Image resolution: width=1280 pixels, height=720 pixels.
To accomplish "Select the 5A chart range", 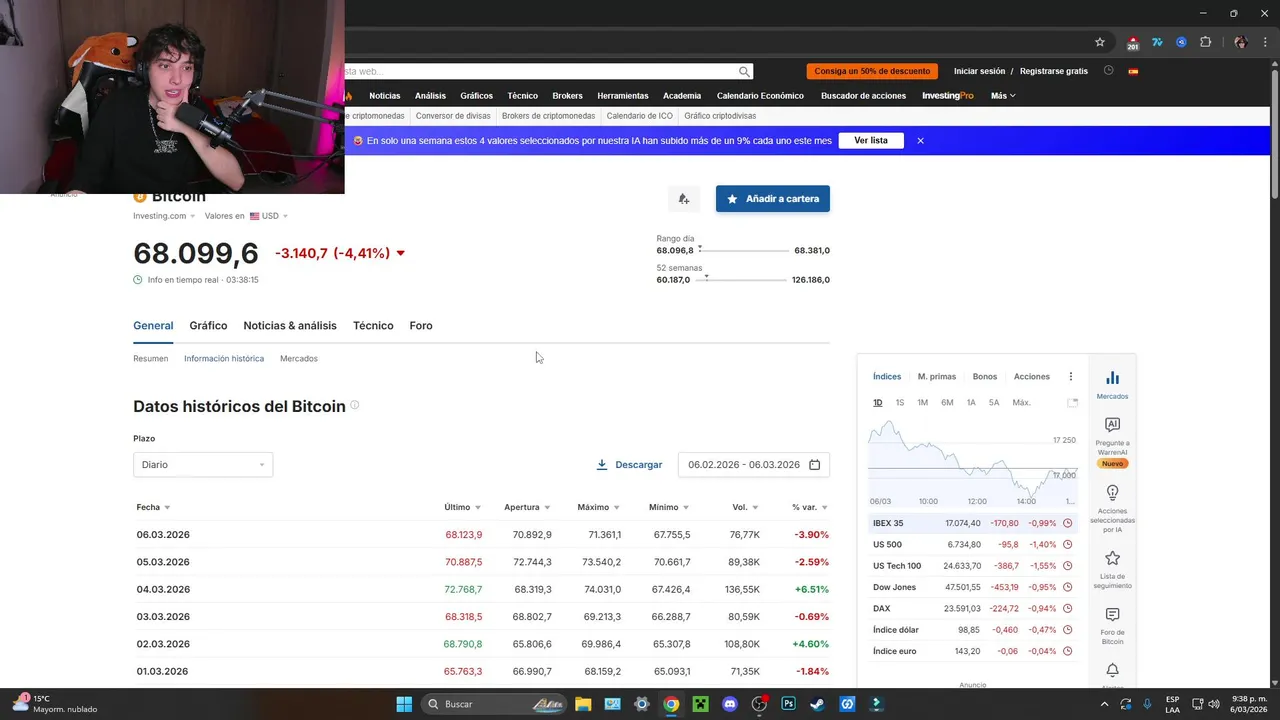I will (x=994, y=402).
